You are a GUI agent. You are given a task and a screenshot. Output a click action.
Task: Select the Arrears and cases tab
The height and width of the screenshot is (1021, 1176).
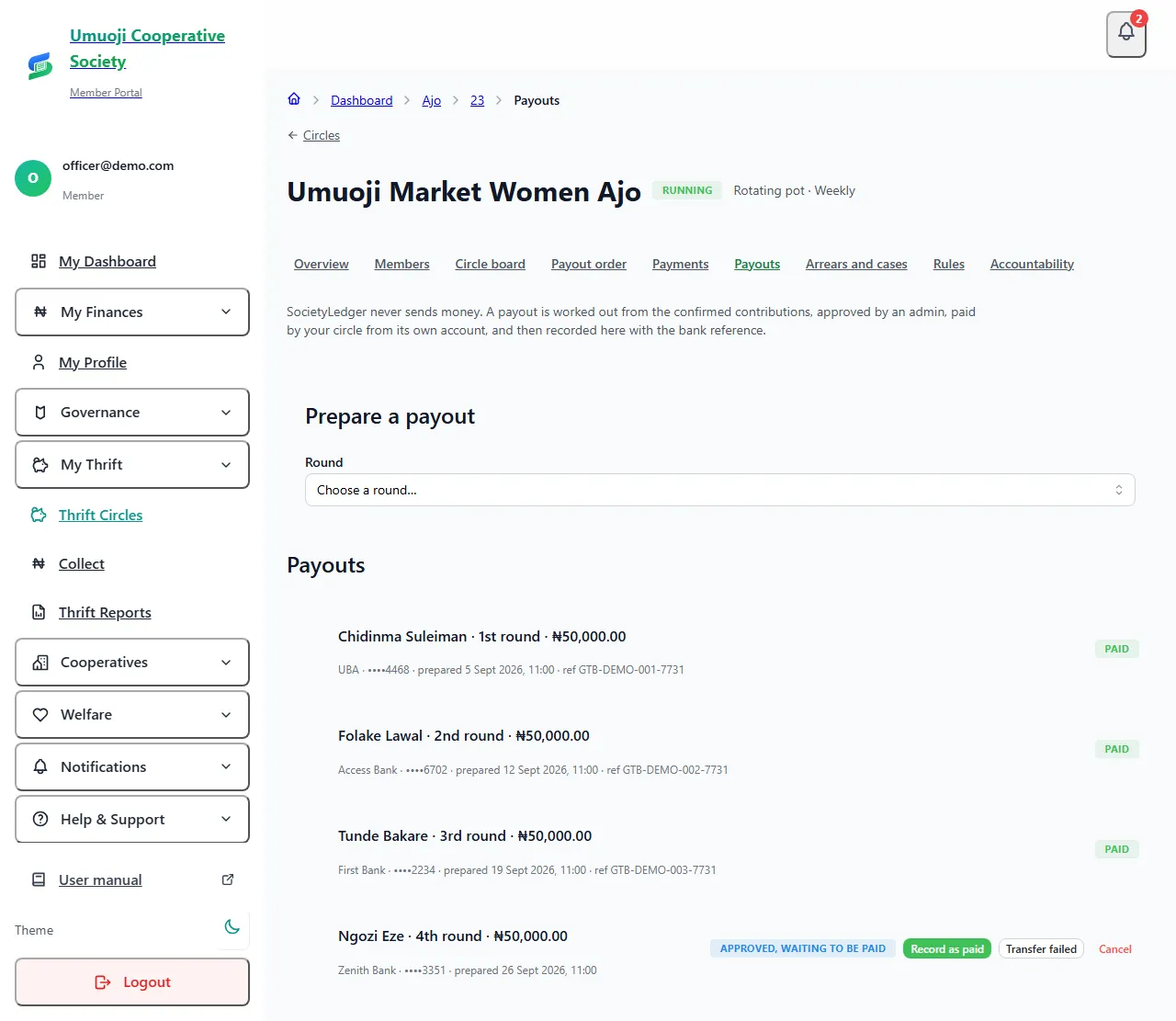[856, 264]
